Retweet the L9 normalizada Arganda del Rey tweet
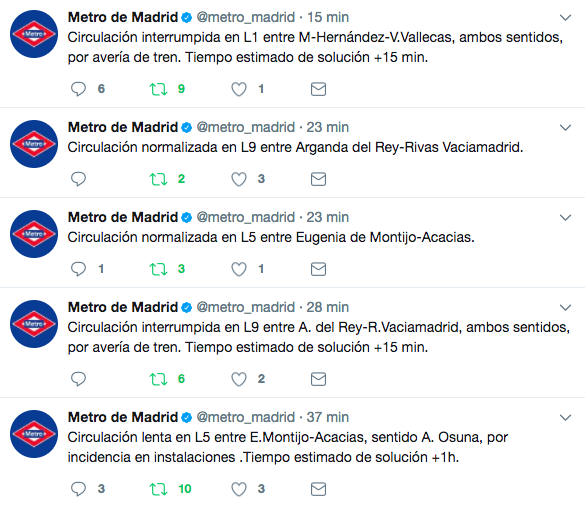This screenshot has height=507, width=585. [x=158, y=179]
